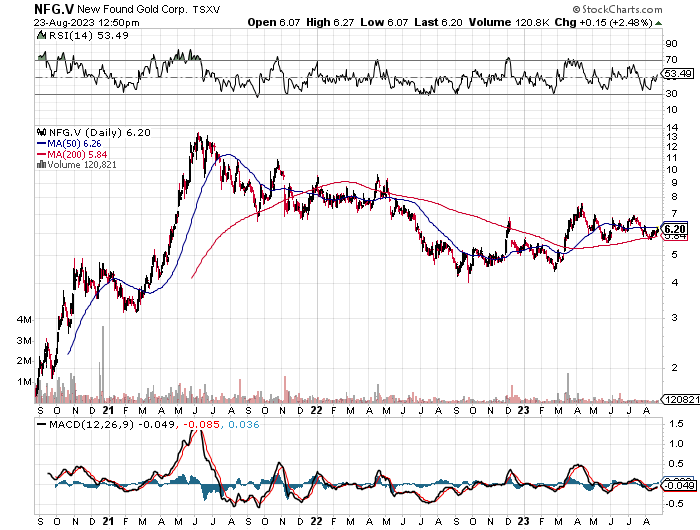700x530 pixels.
Task: Click the blue 0.036 MACD histogram value
Action: point(244,425)
